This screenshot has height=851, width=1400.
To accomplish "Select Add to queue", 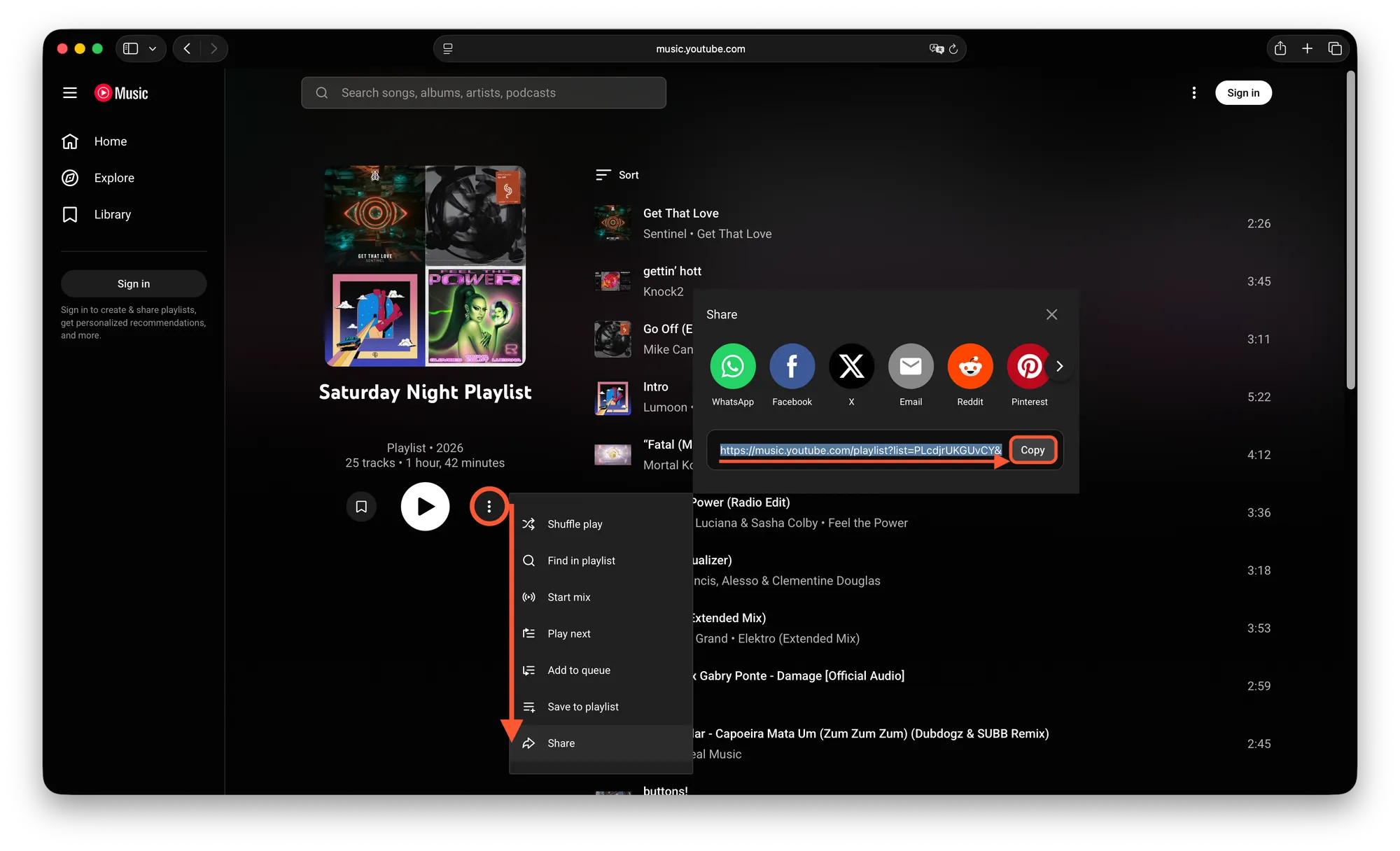I will [601, 670].
